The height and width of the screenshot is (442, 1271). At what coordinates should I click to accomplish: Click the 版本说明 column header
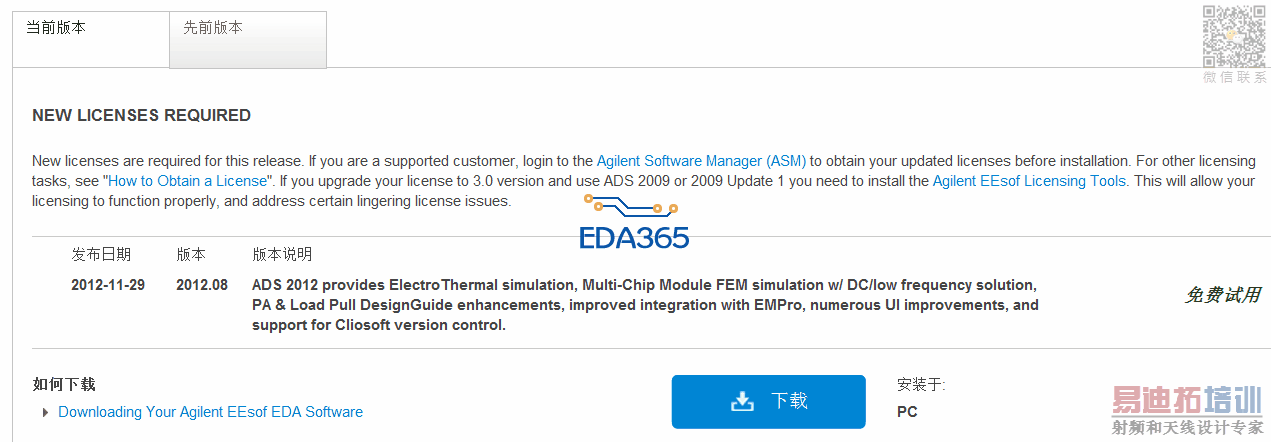(x=282, y=254)
